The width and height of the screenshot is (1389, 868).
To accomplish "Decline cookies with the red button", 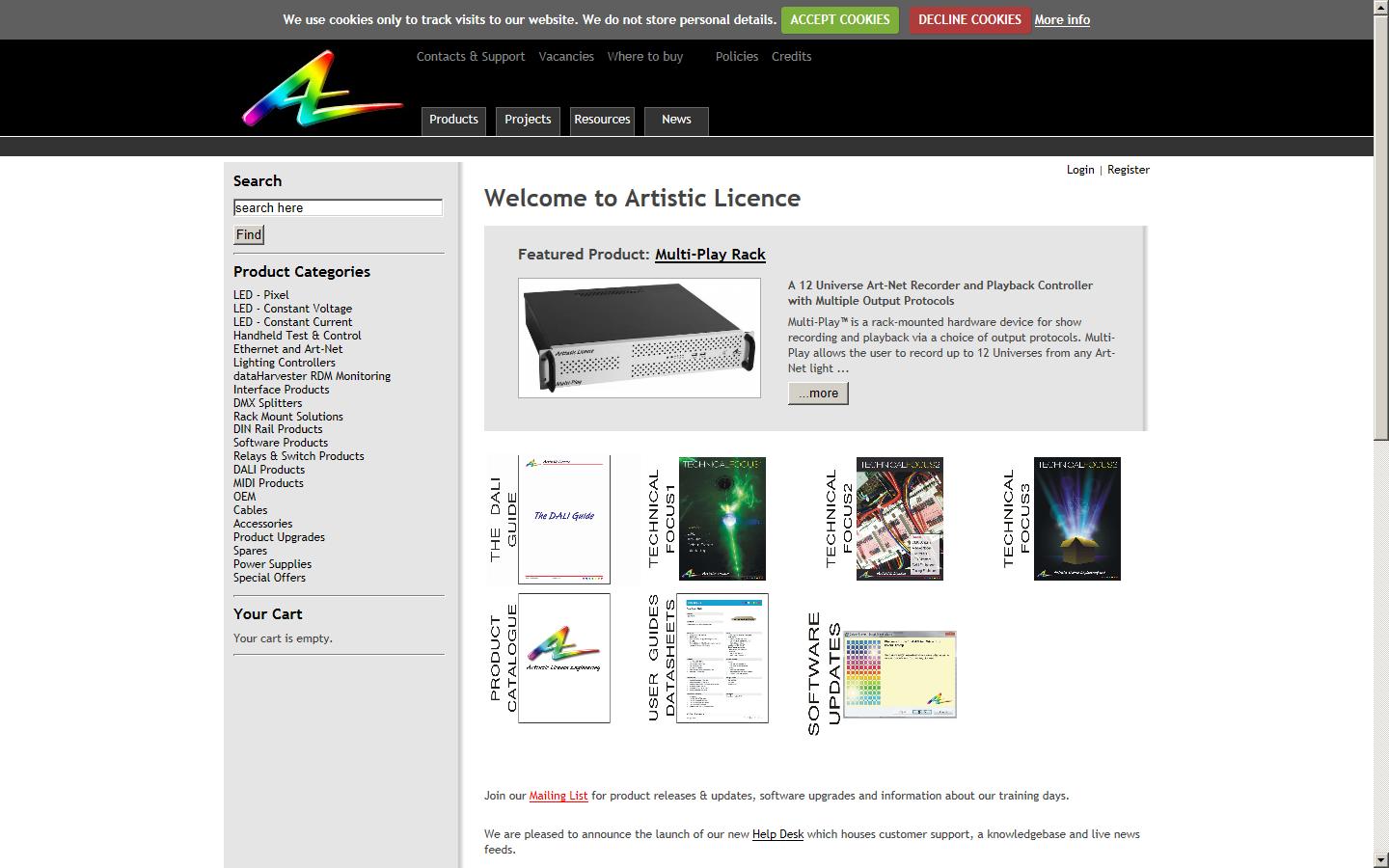I will 969,19.
